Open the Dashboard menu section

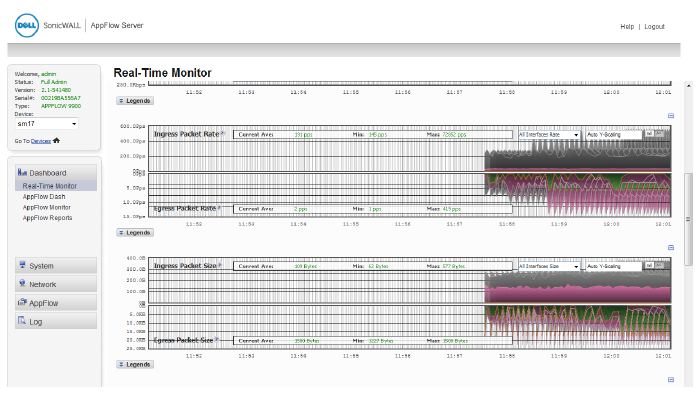(x=56, y=173)
